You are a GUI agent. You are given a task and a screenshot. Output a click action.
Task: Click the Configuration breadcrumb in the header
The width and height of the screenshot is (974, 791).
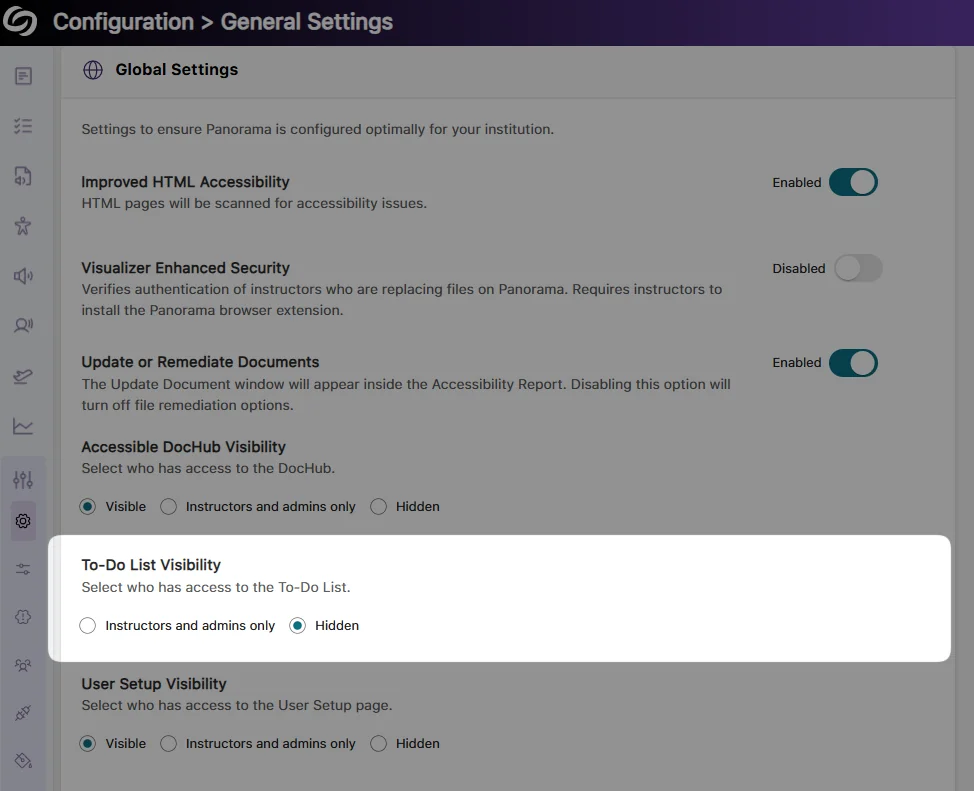(123, 22)
